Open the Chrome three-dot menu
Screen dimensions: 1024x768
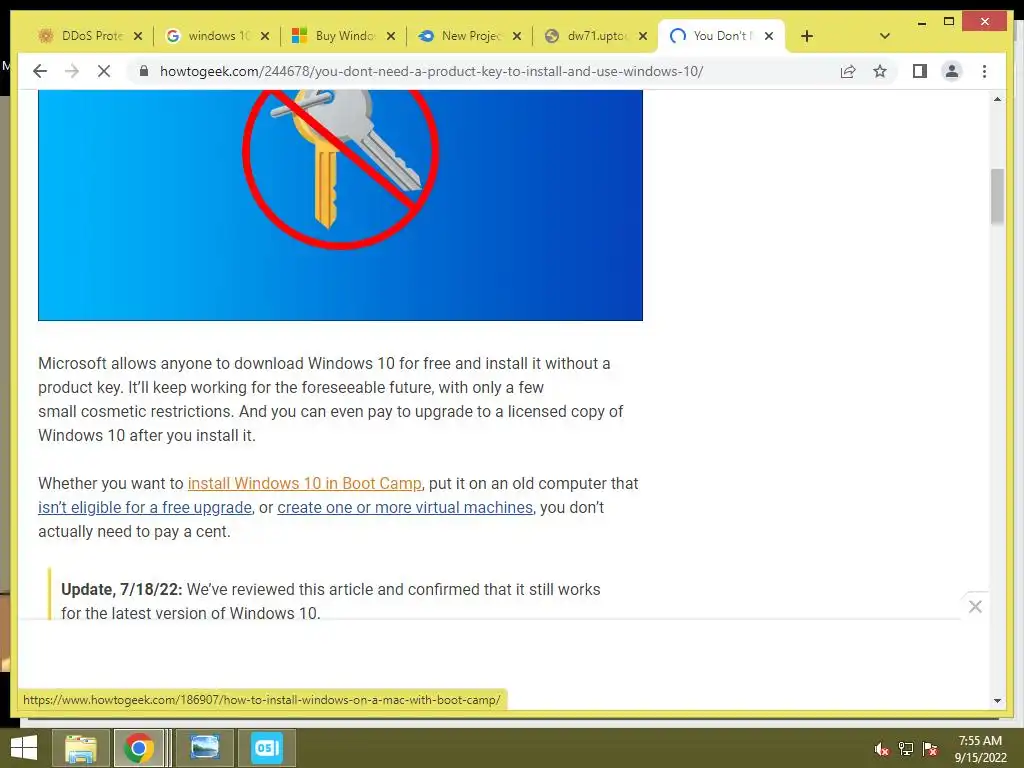pyautogui.click(x=984, y=71)
